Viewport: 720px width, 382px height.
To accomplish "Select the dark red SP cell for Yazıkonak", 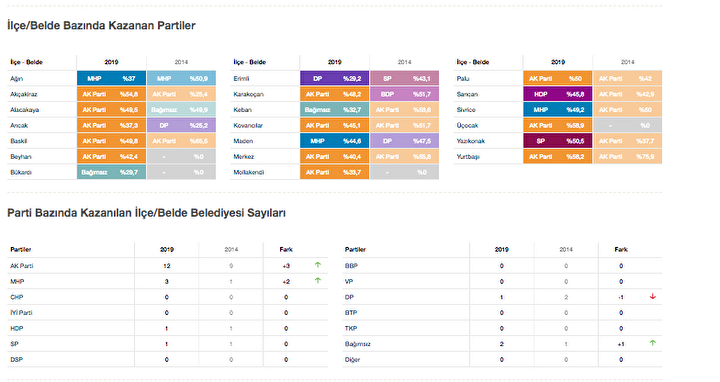I will coord(558,141).
